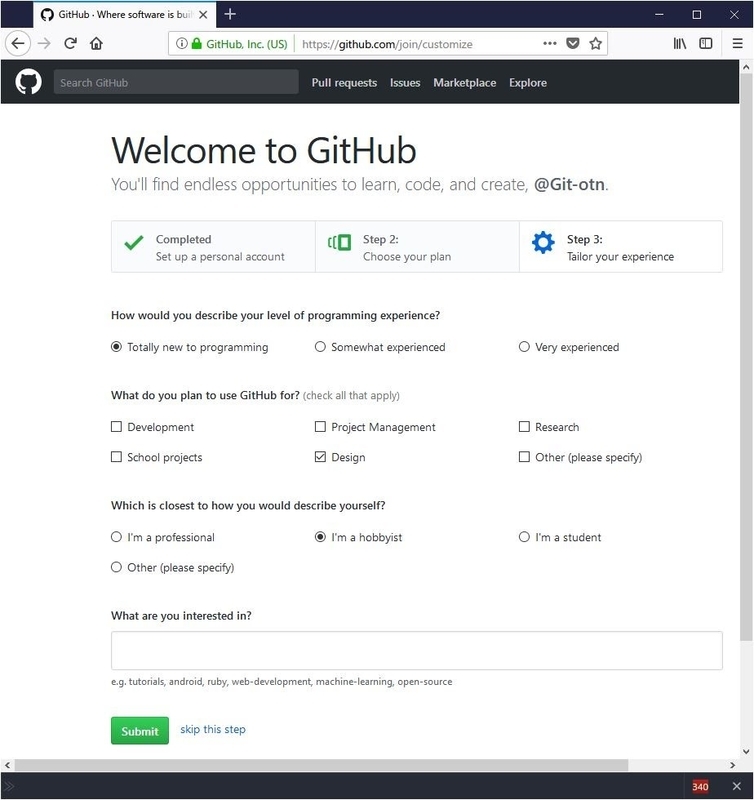Choose the I'm a student option
Screen dimensions: 754x800
pyautogui.click(x=524, y=537)
